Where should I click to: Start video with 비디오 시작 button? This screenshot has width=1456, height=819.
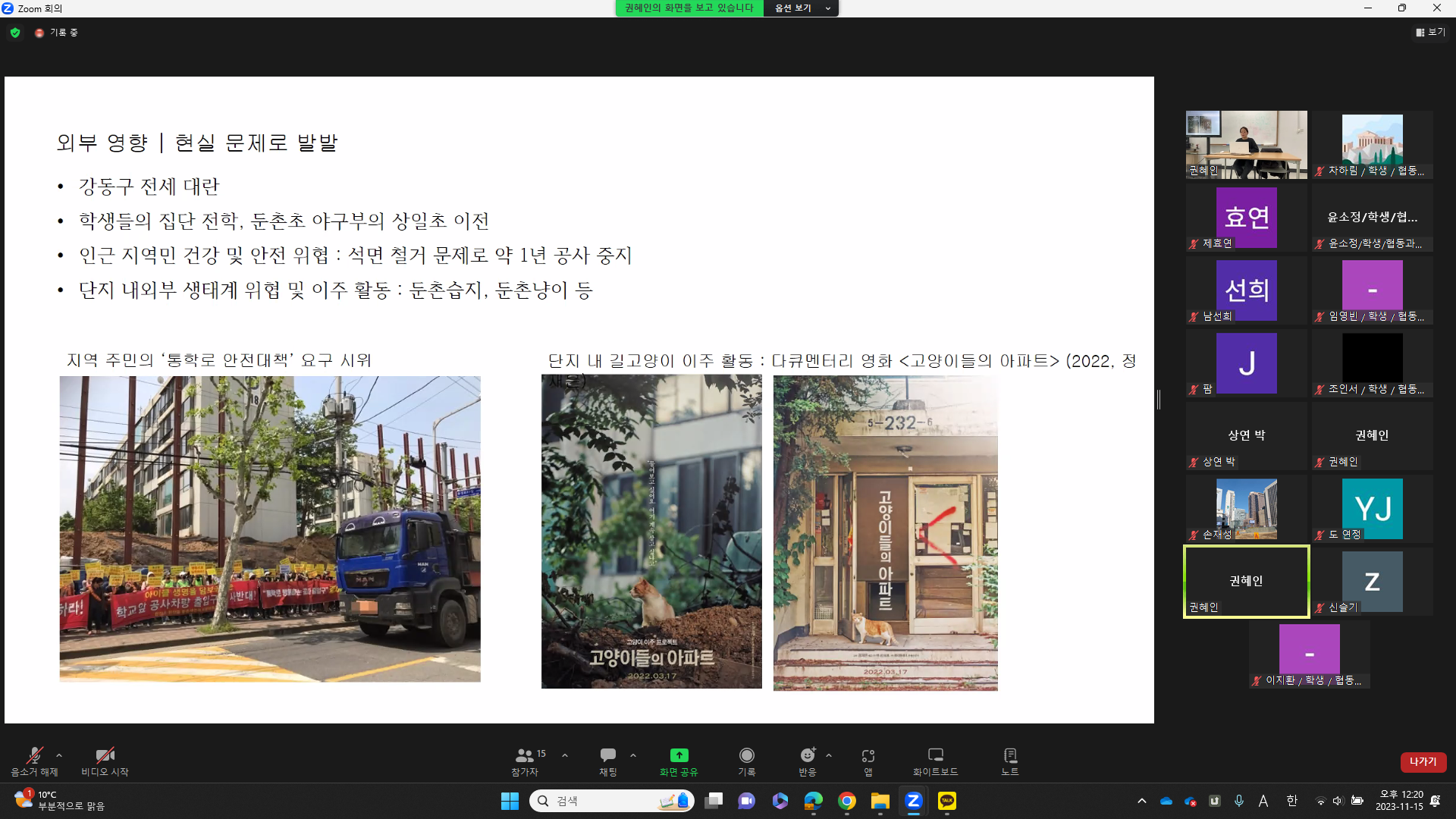105,761
